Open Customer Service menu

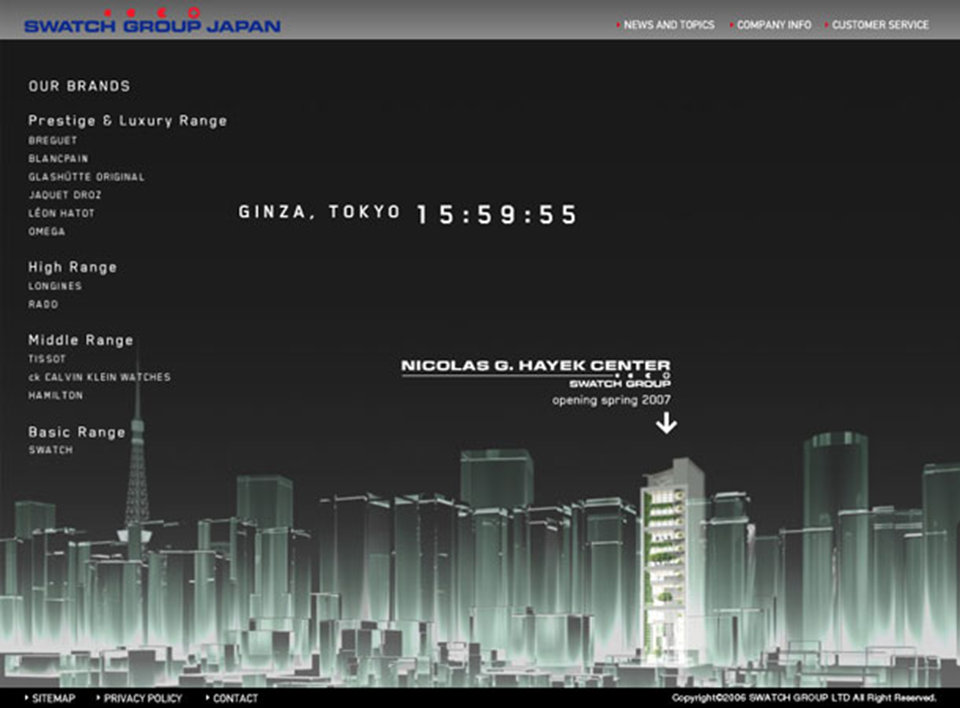[880, 25]
